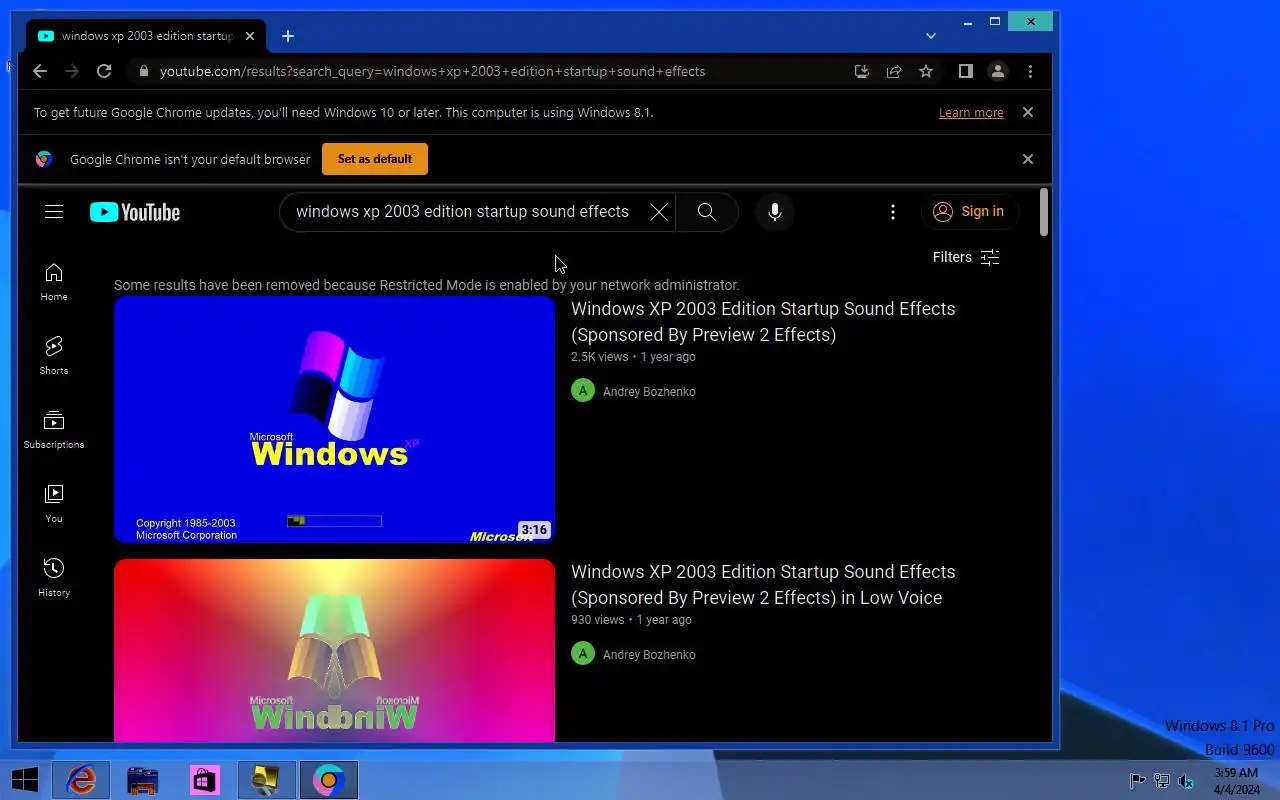The height and width of the screenshot is (800, 1280).
Task: Open Andrey Bozhenko channel under Low Voice video
Action: (x=649, y=655)
